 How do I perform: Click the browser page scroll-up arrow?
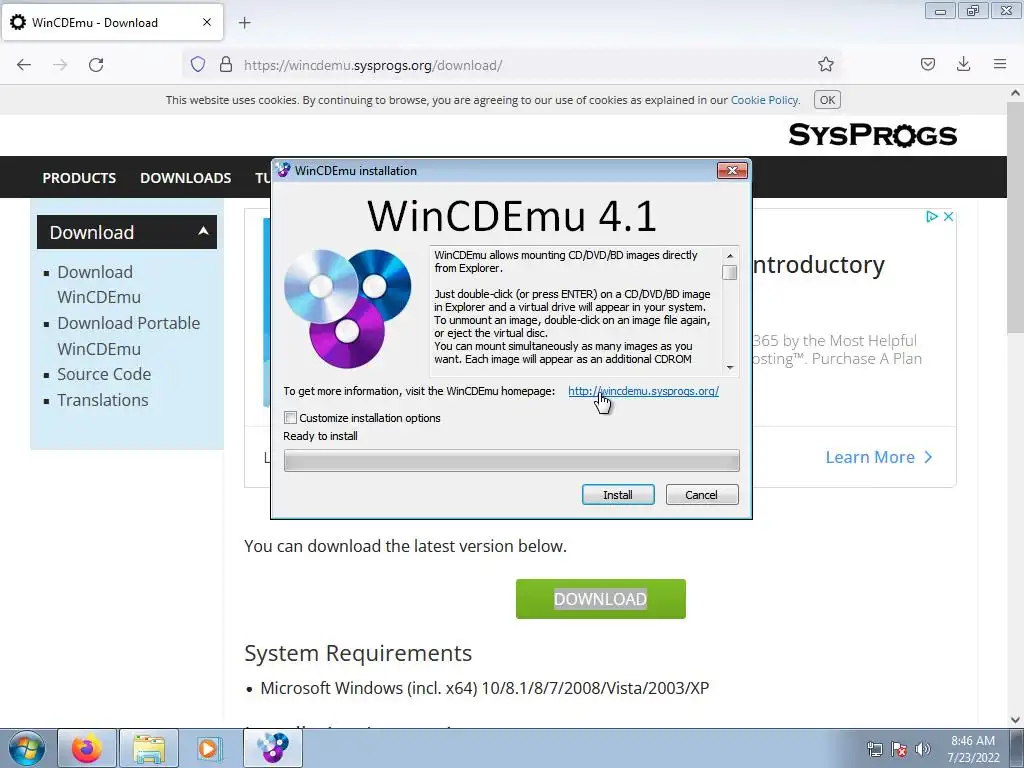[x=1016, y=93]
